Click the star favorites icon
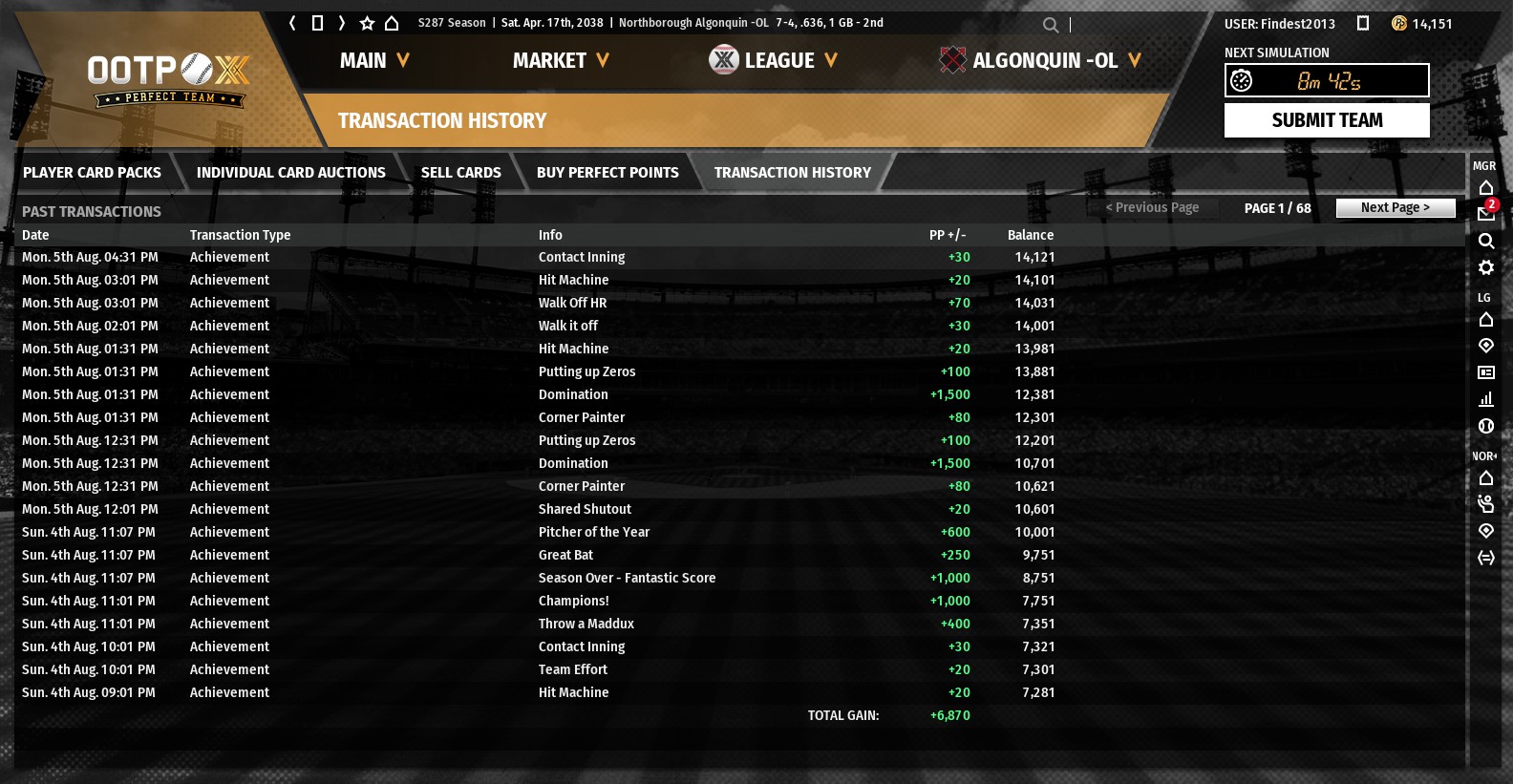Image resolution: width=1513 pixels, height=784 pixels. 367,23
